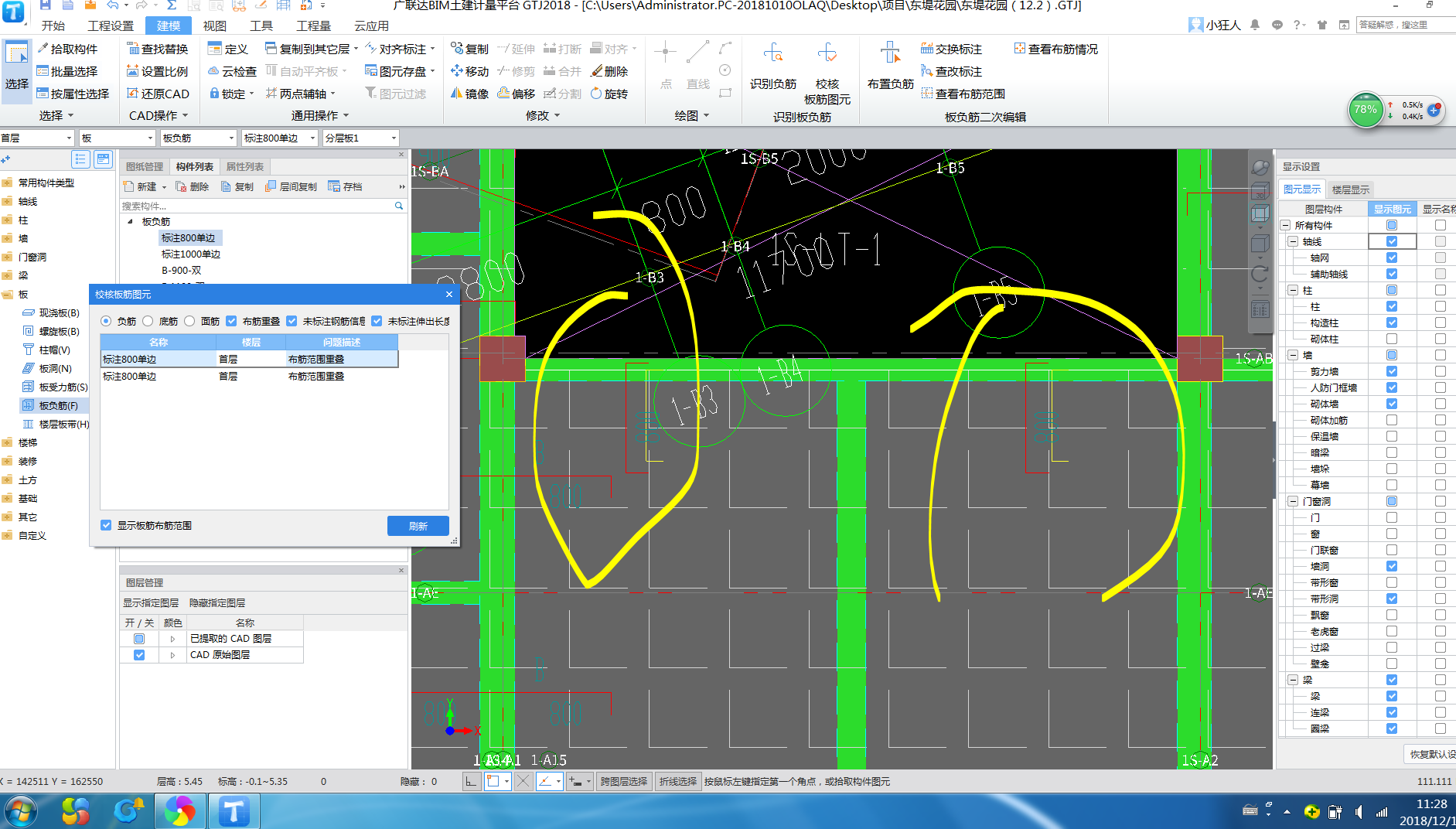Screen dimensions: 1456x829
Task: Select 标注1000单边 in component list
Action: tap(191, 254)
